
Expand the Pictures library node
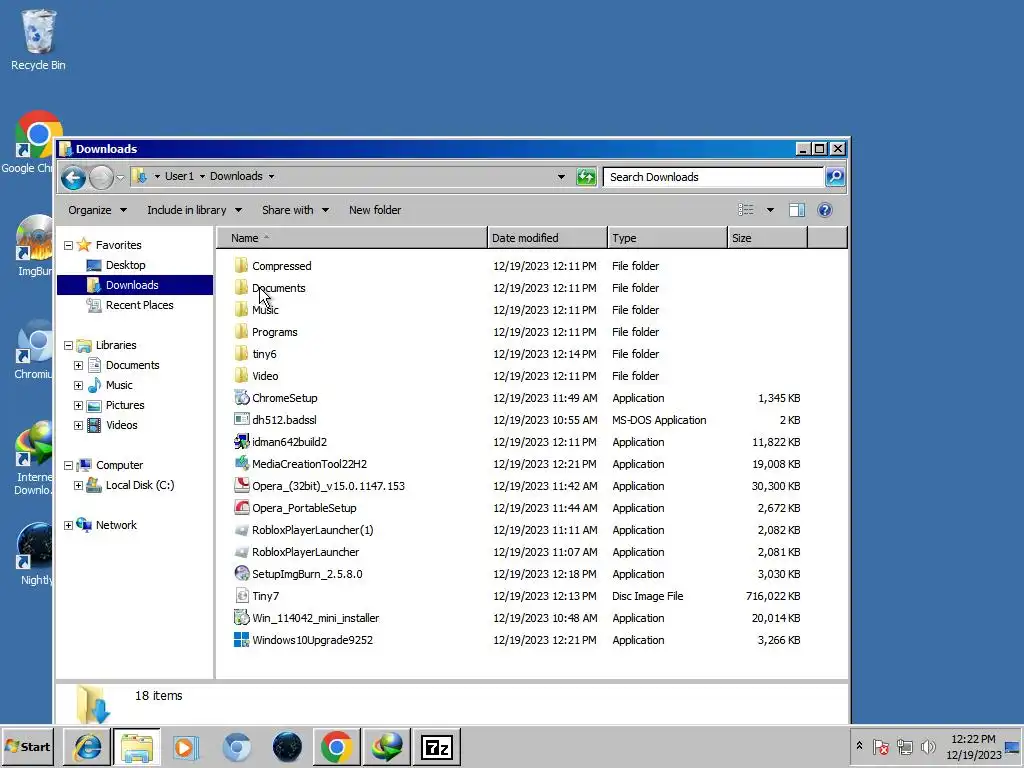click(x=78, y=405)
